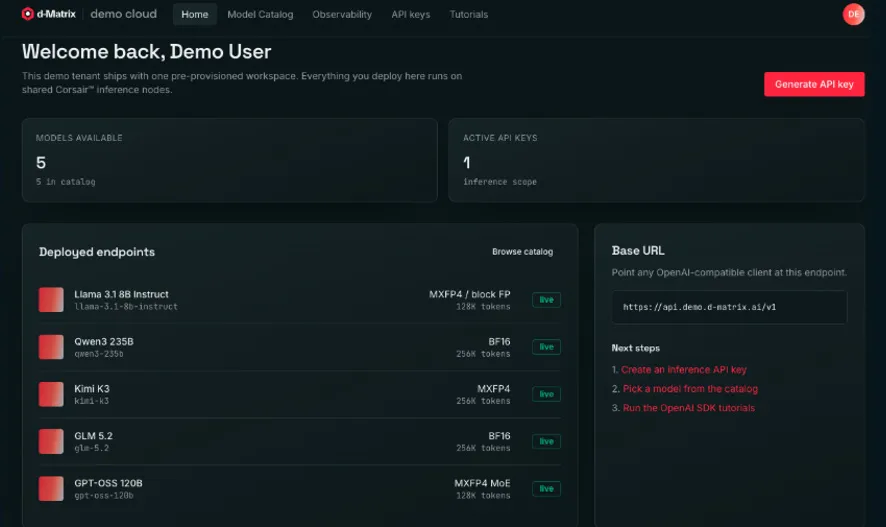
Task: Click the Active API Keys card
Action: coord(656,160)
